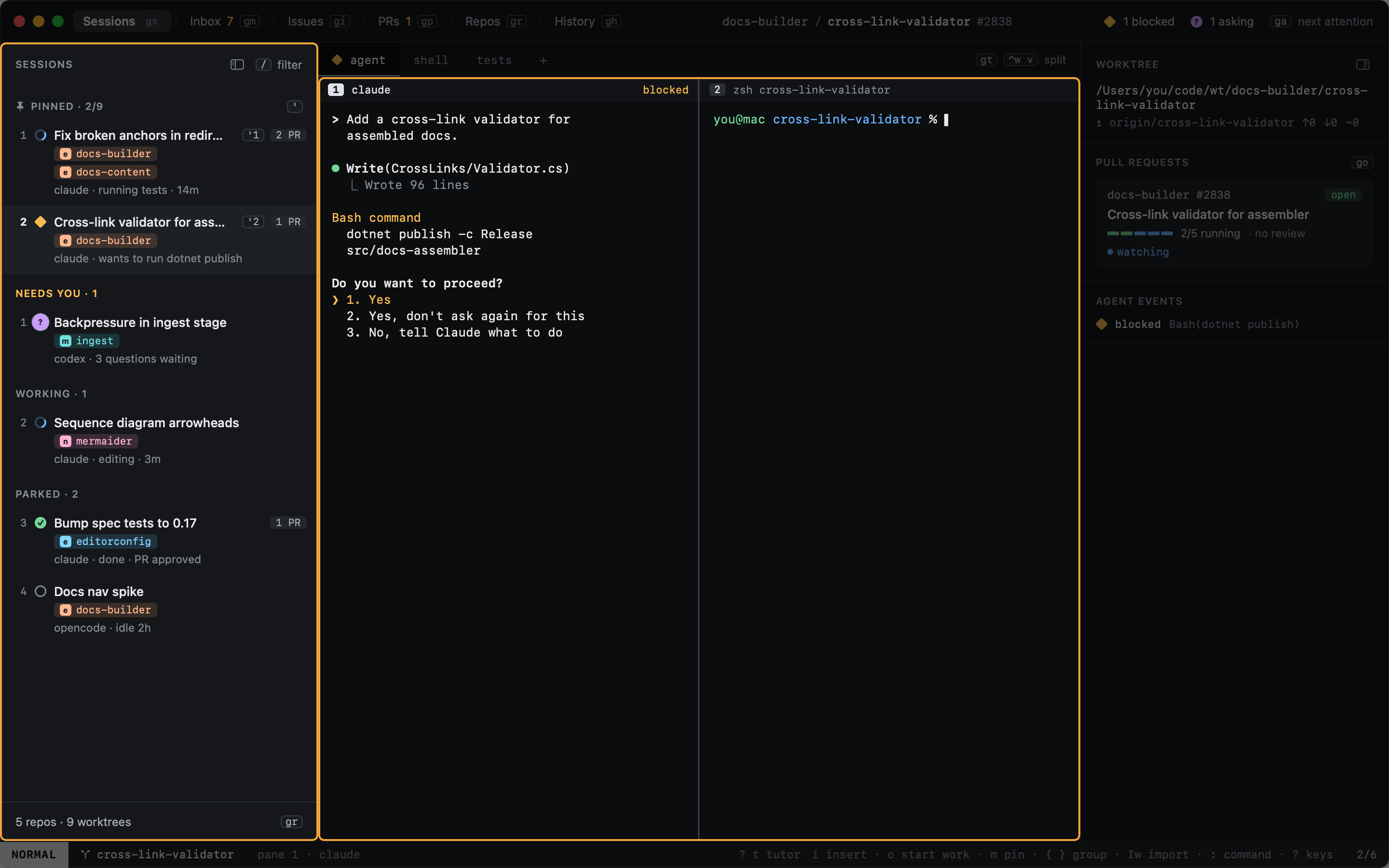Collapse the PINNED section via its quote badge

click(295, 106)
